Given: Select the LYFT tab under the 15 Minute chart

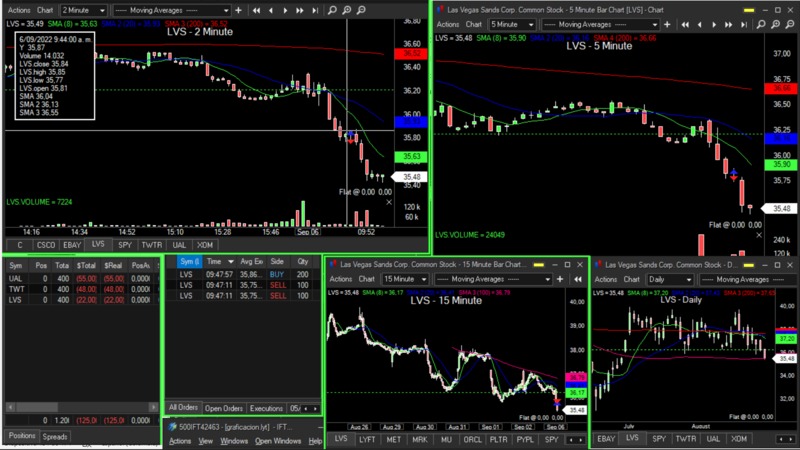Looking at the screenshot, I should click(366, 439).
